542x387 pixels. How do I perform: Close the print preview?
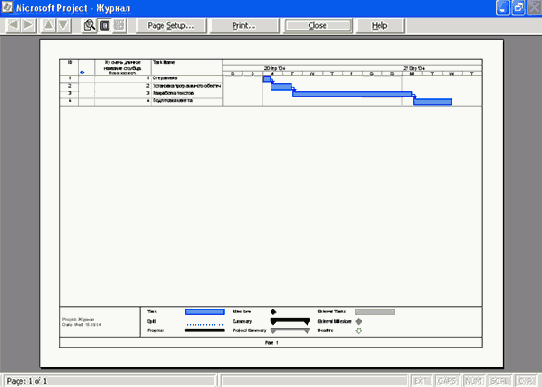coord(317,26)
